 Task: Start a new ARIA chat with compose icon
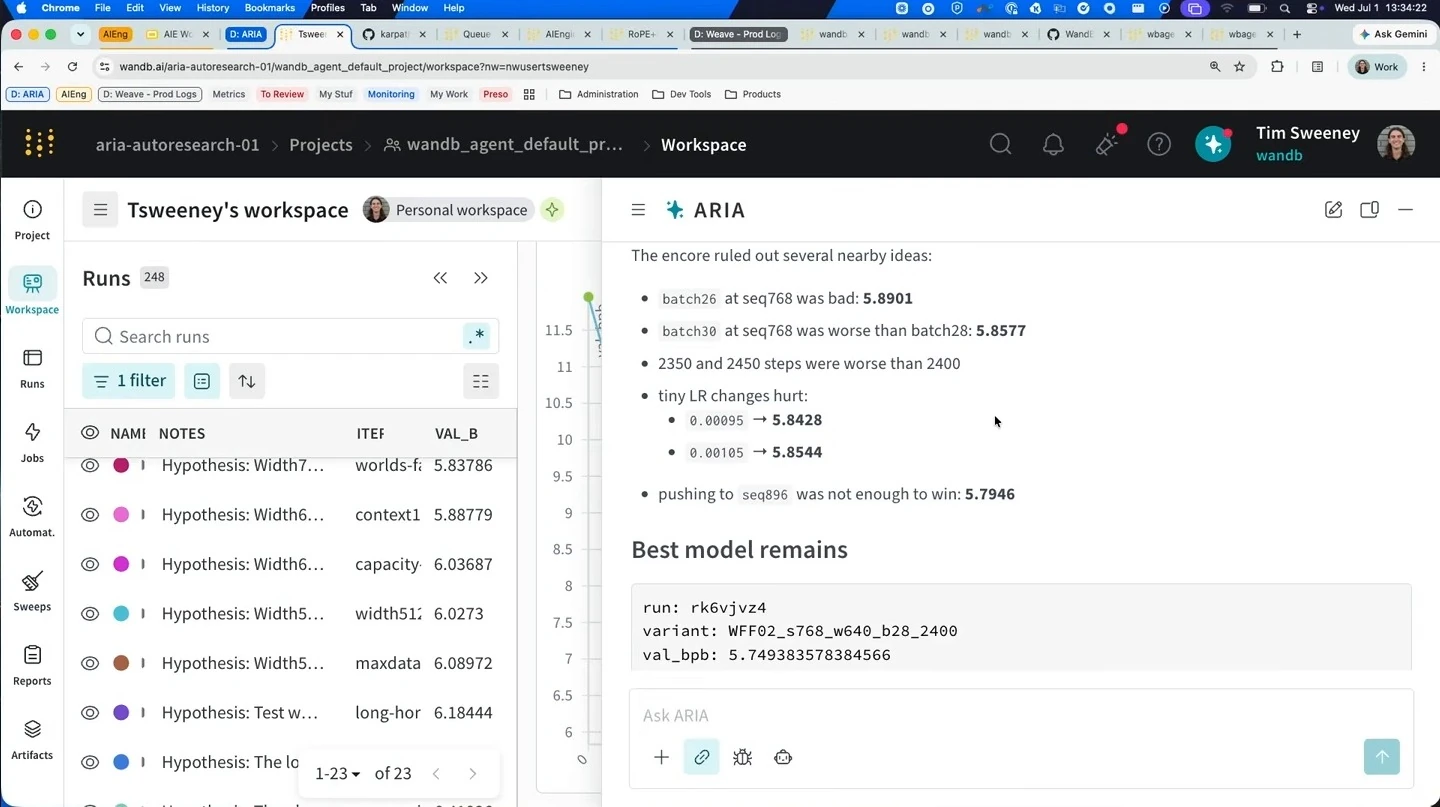point(1333,210)
